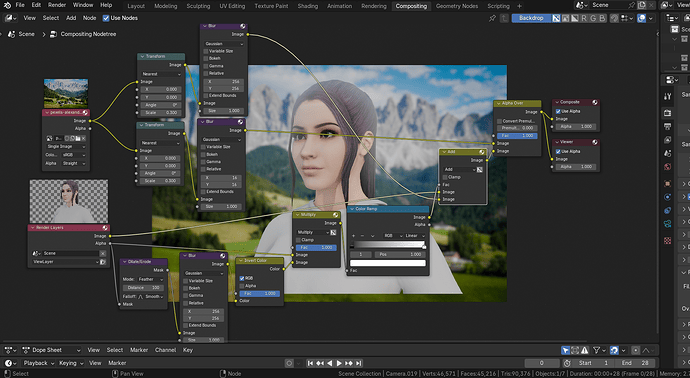Collapse the Color Ramp node

coord(352,209)
